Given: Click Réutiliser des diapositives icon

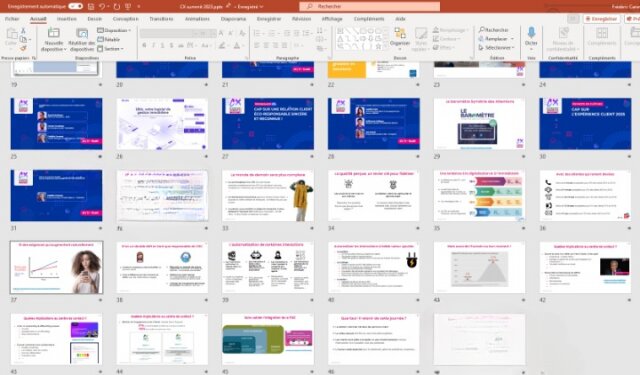Looking at the screenshot, I should click(x=82, y=33).
